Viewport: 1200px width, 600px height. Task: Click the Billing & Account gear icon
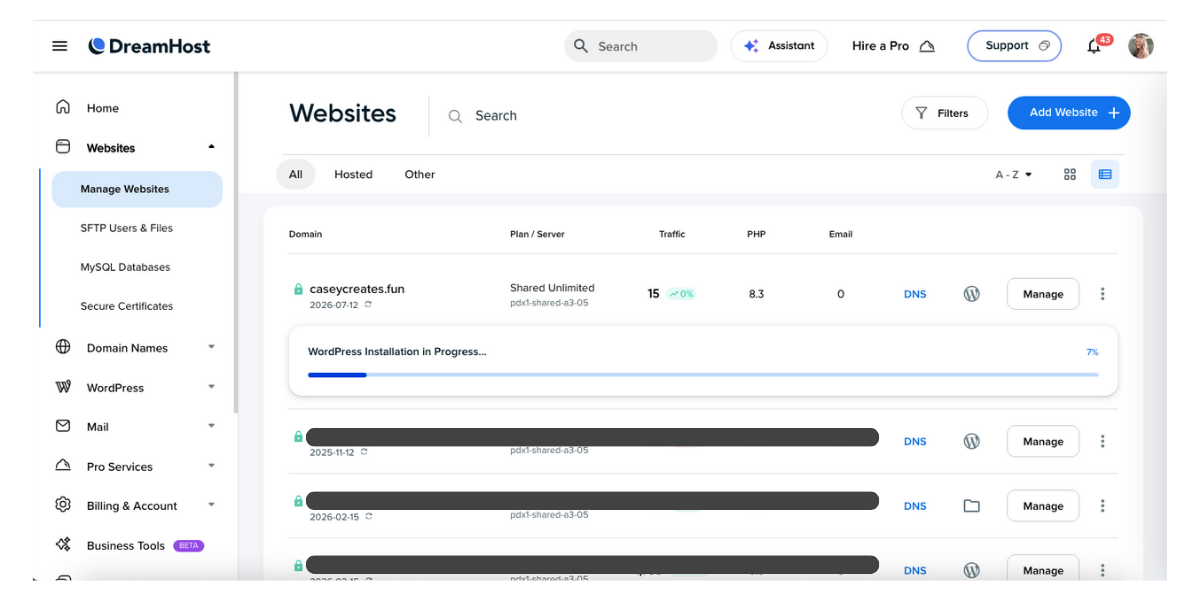63,505
